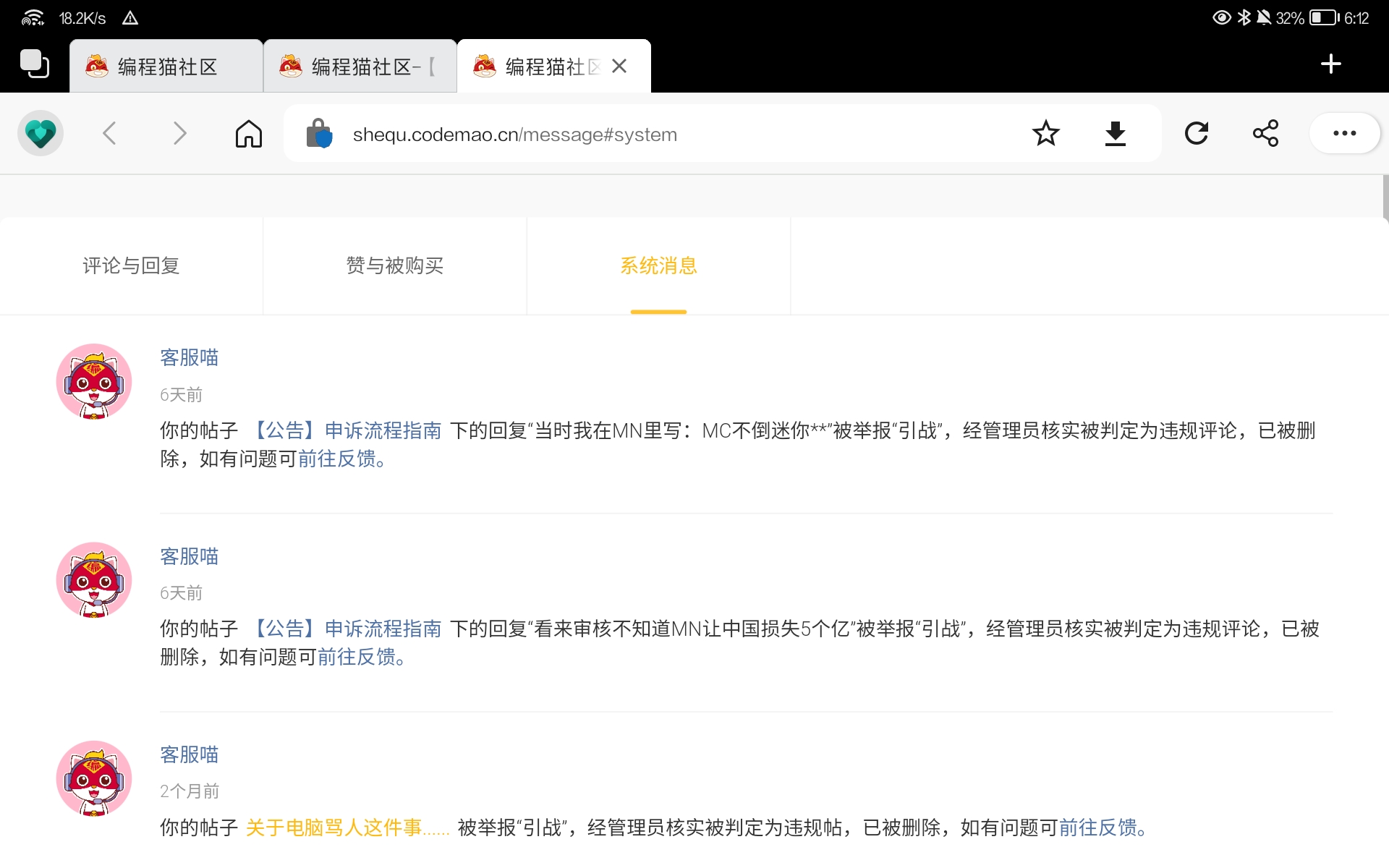Switch to the first 编程猫社区 tab
This screenshot has height=868, width=1389.
[166, 67]
